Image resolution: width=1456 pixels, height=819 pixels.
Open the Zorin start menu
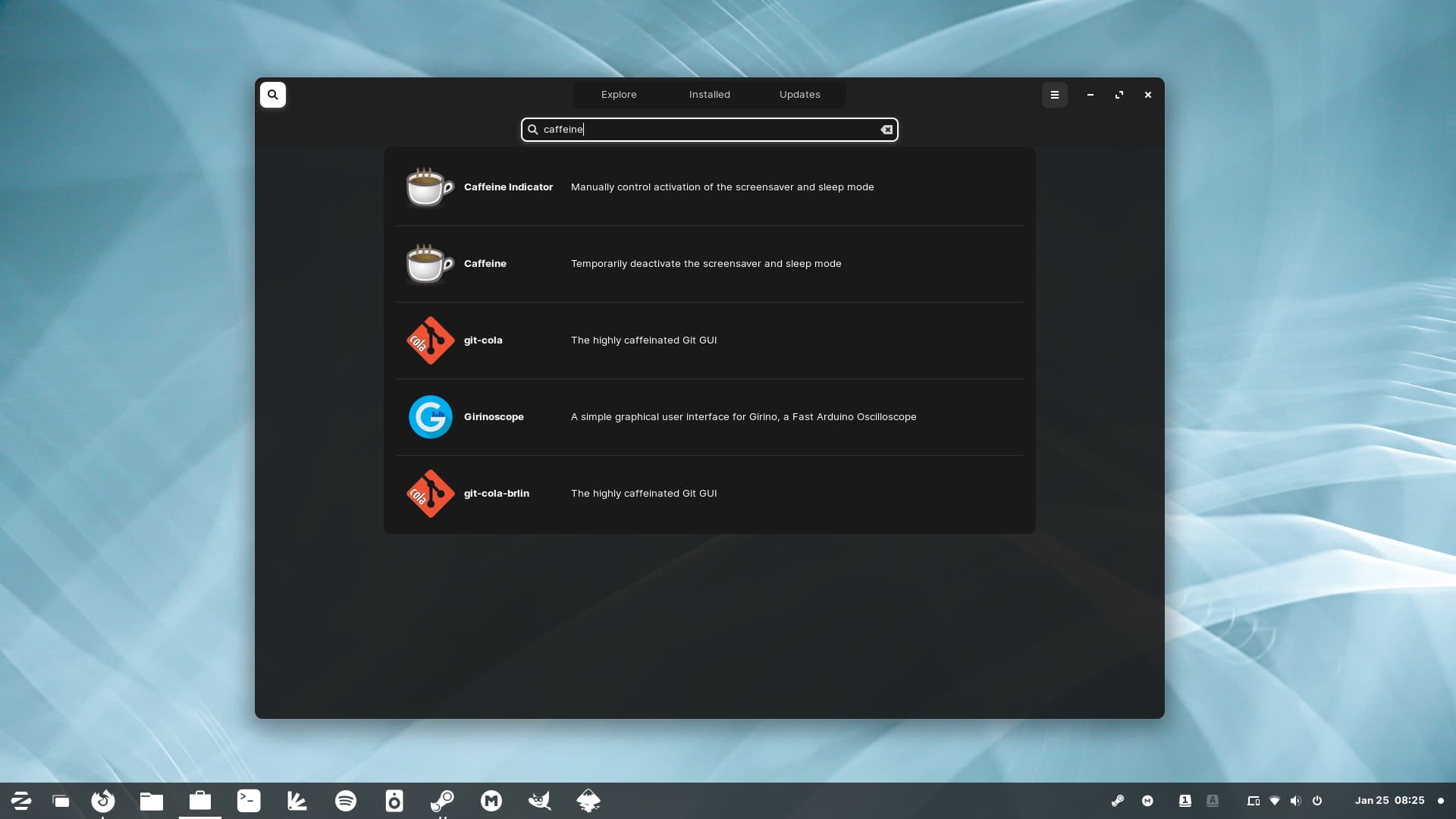click(21, 801)
